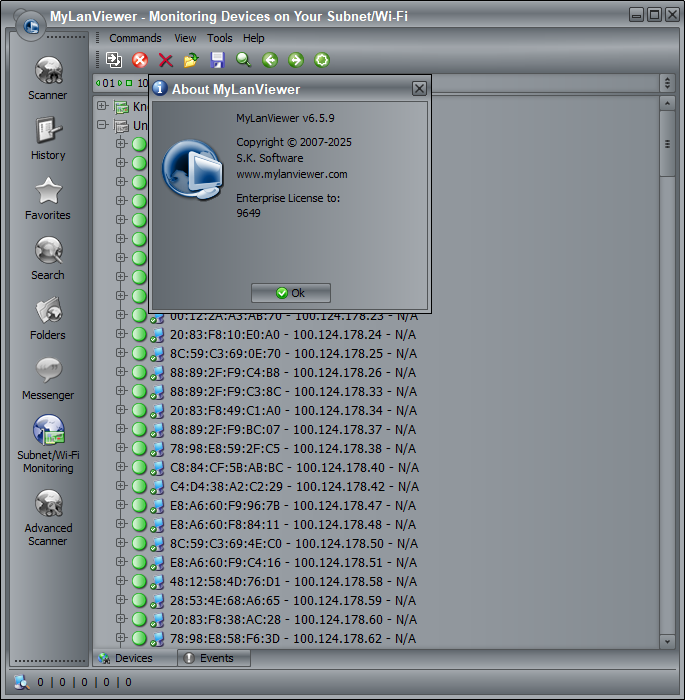Select row 20:83:F8:38:AC:28 - 100.124.178.60
685x700 pixels.
pyautogui.click(x=293, y=620)
